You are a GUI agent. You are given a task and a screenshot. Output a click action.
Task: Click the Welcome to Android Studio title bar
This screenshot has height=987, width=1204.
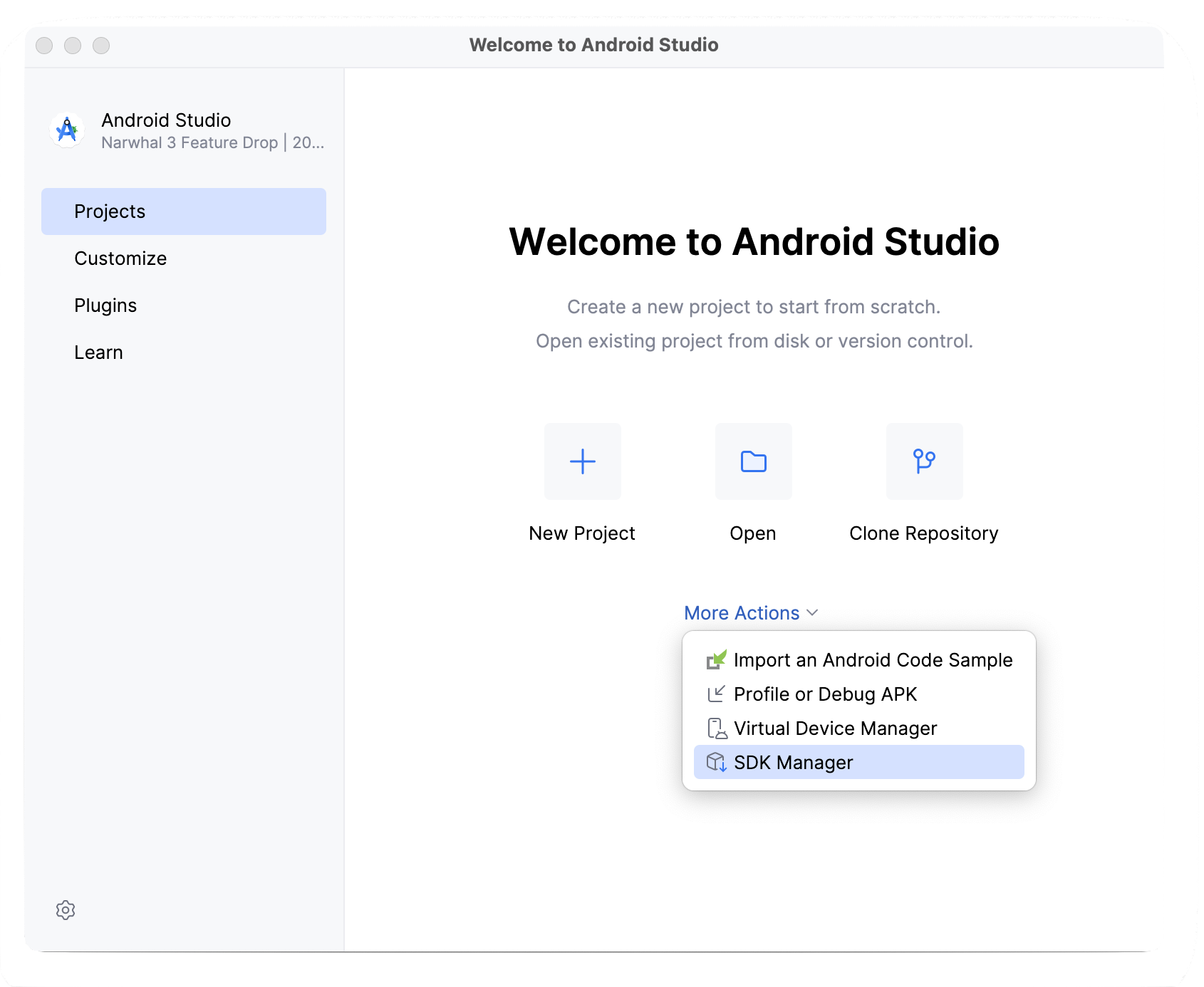click(x=594, y=44)
